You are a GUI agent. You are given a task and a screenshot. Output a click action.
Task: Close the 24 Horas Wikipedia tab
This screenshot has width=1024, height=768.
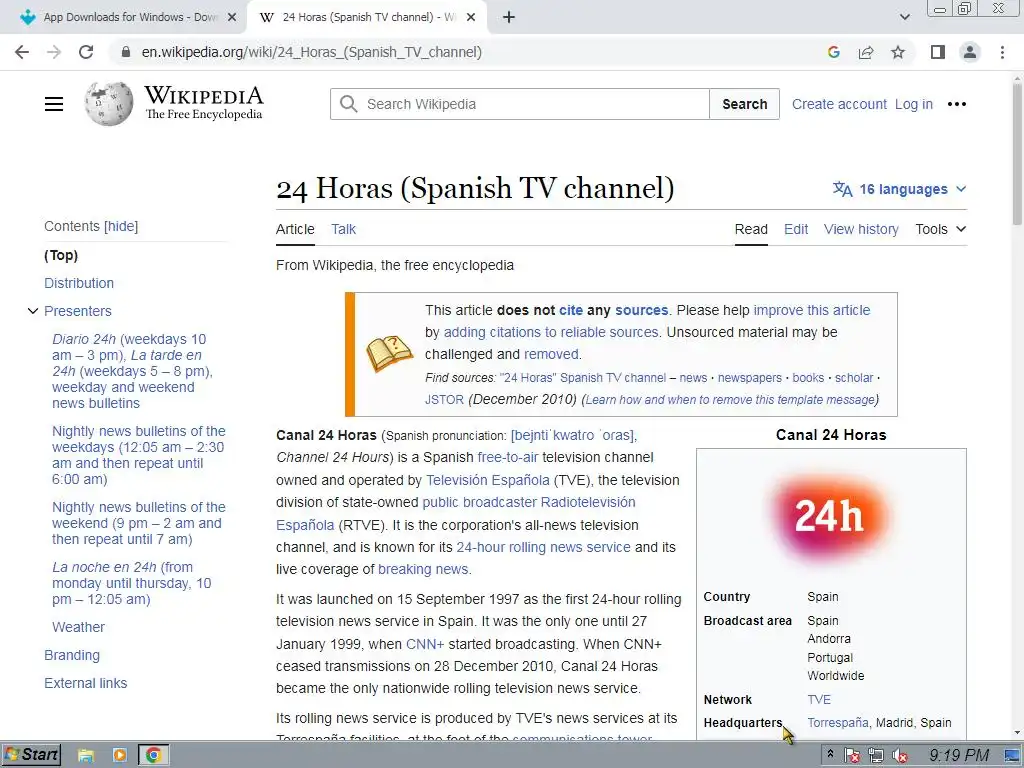(471, 18)
